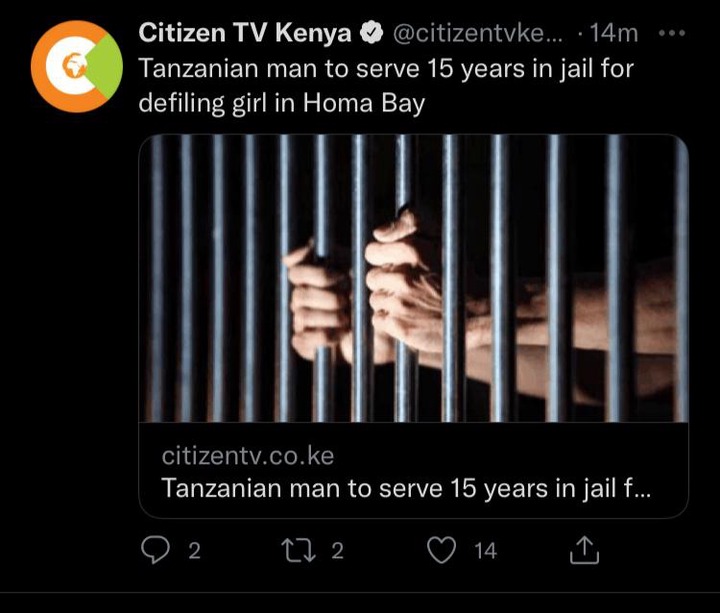This screenshot has height=613, width=720.
Task: Click the blue verified badge
Action: [x=371, y=34]
